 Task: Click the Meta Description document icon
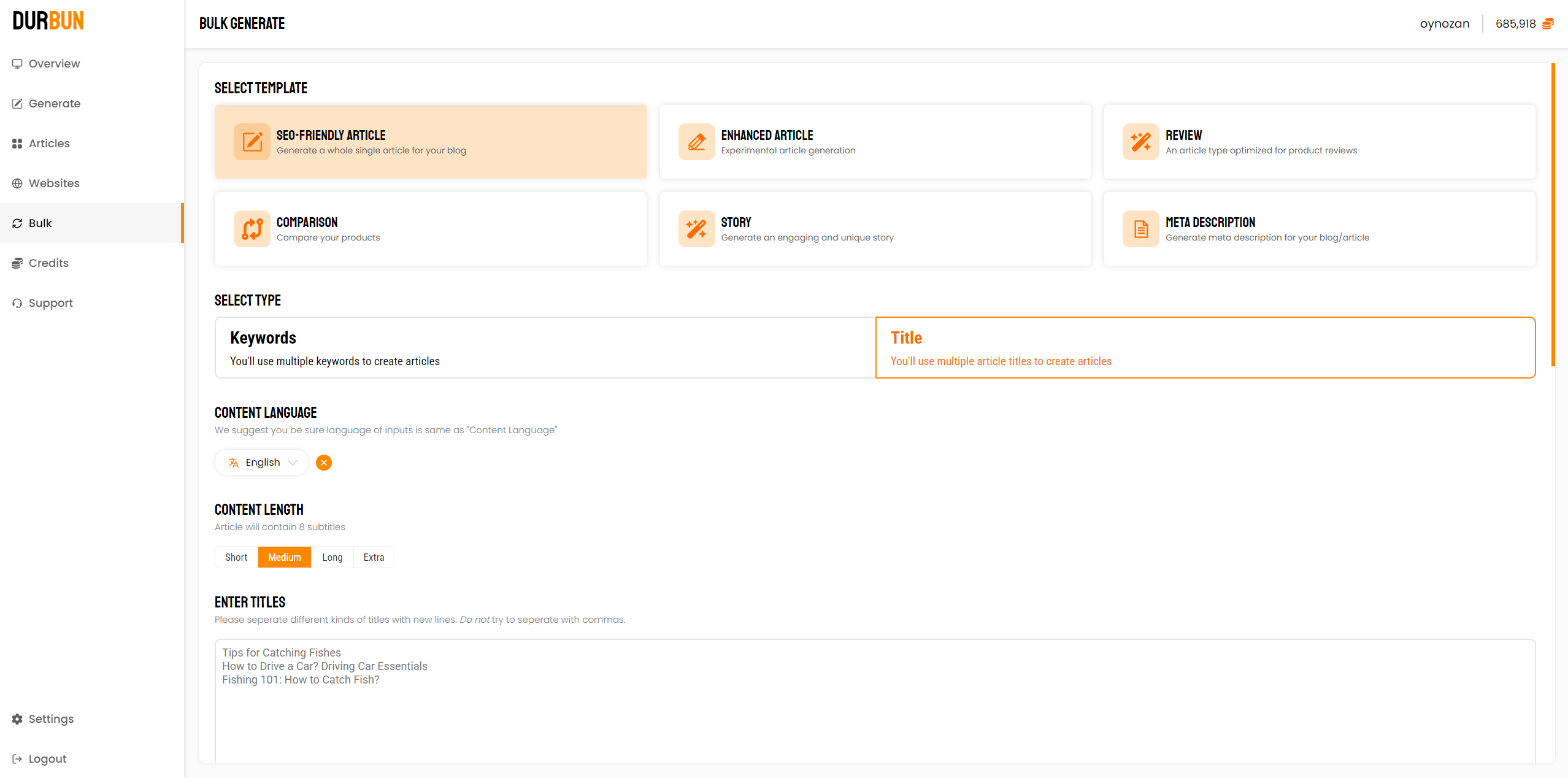click(x=1140, y=229)
